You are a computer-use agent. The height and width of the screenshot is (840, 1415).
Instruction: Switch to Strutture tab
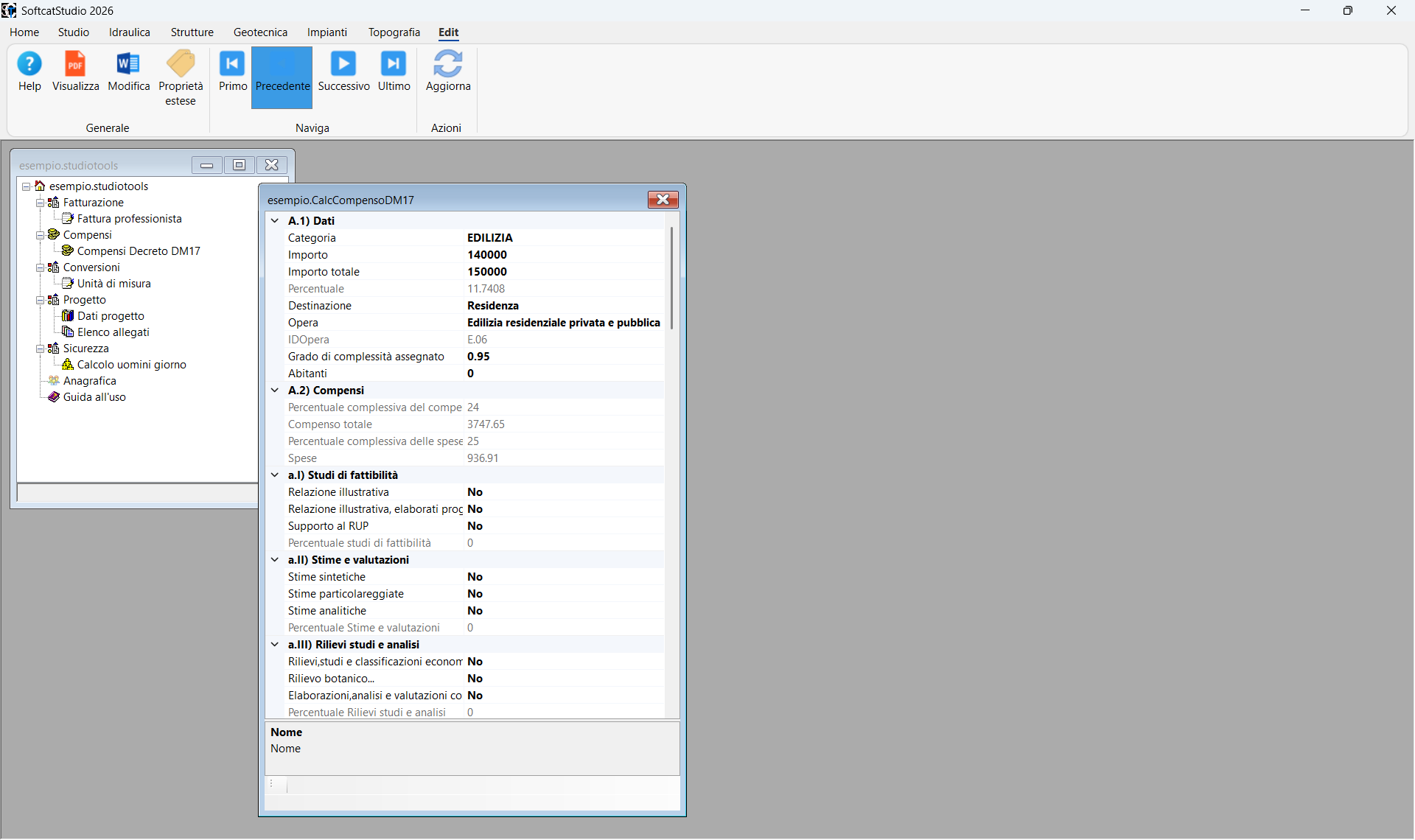192,32
